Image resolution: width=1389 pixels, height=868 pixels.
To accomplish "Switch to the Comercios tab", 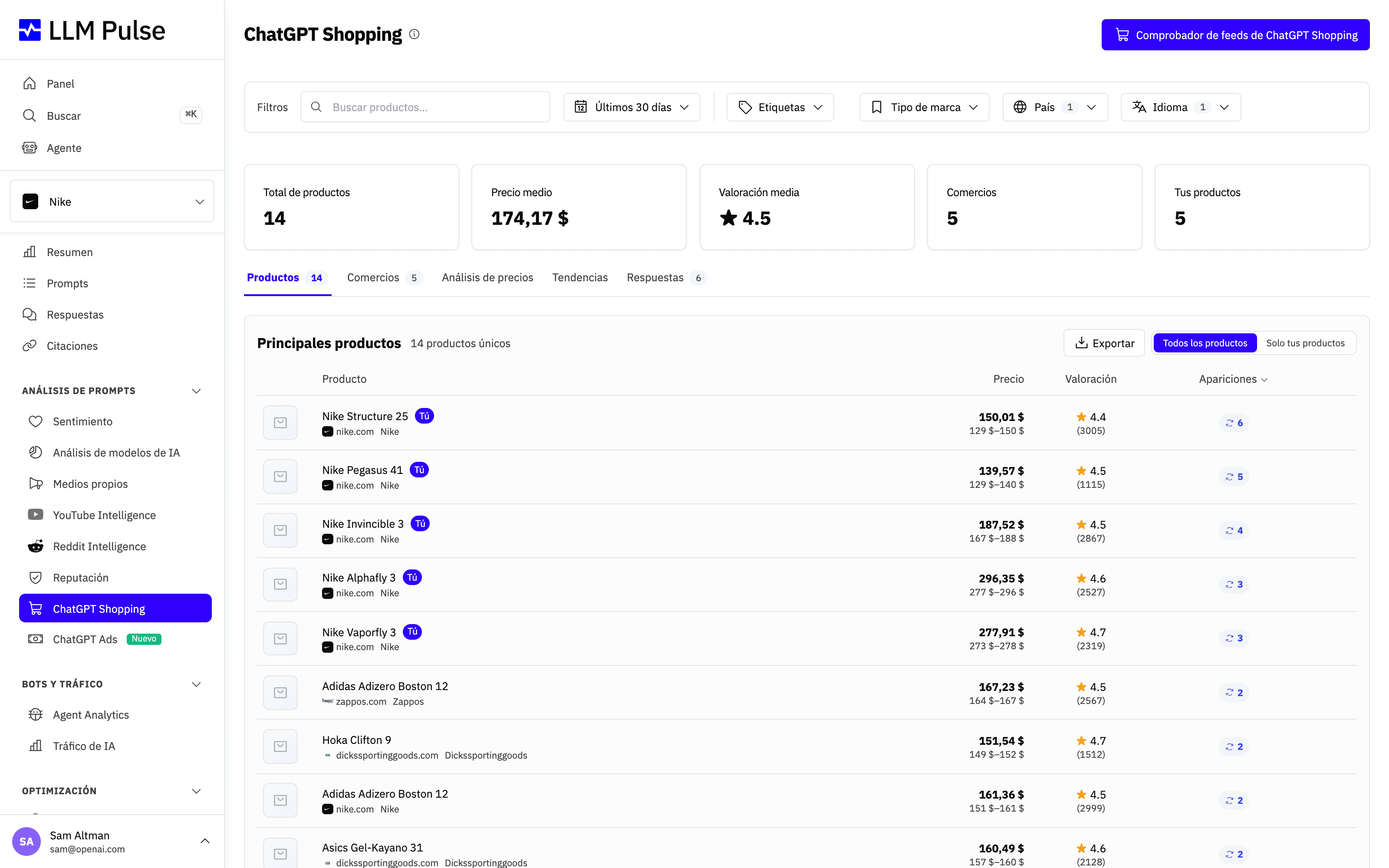I will click(385, 278).
